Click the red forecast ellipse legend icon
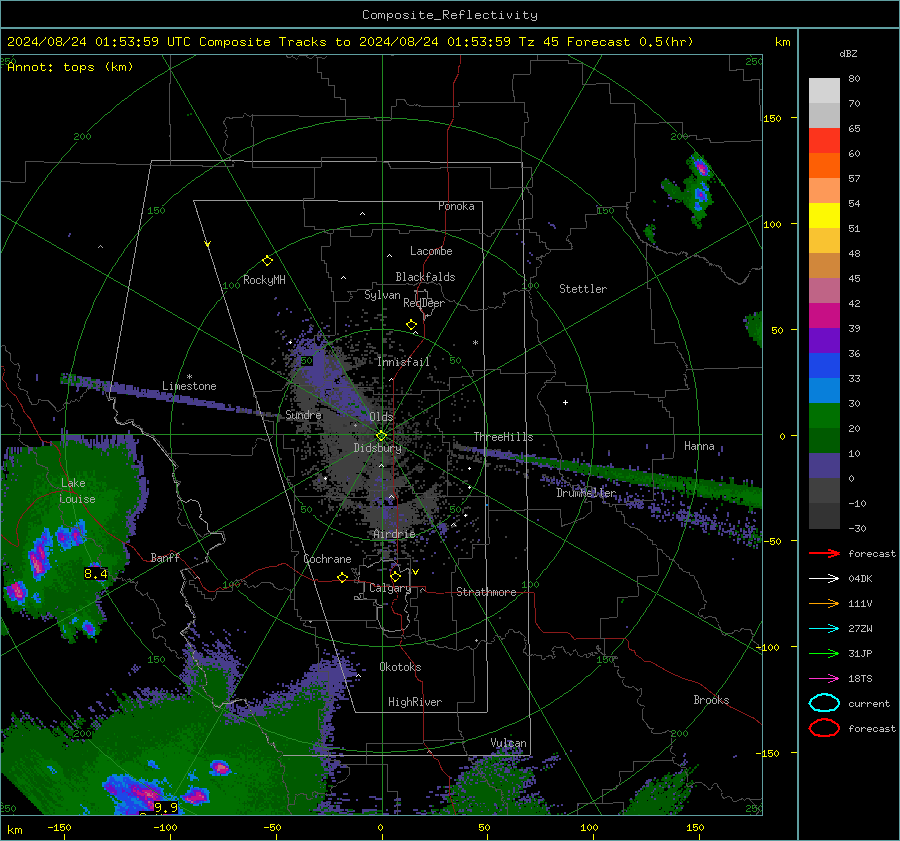 point(824,728)
